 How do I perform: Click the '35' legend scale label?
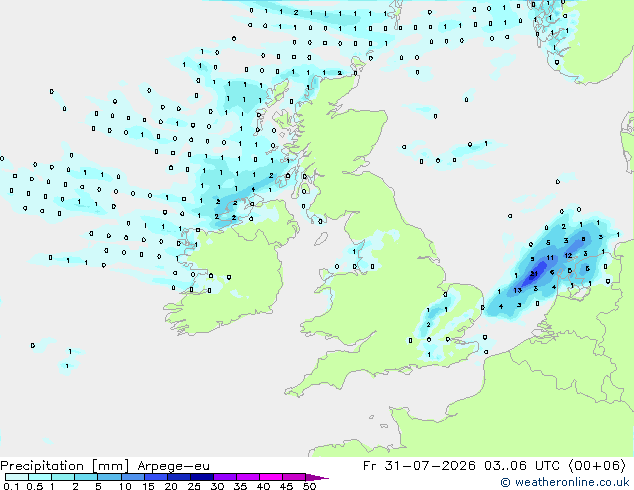(x=240, y=486)
